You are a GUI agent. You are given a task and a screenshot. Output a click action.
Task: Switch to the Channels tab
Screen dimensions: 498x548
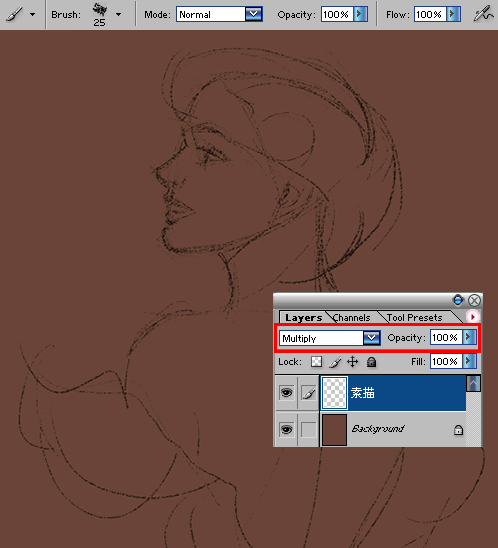pos(352,318)
